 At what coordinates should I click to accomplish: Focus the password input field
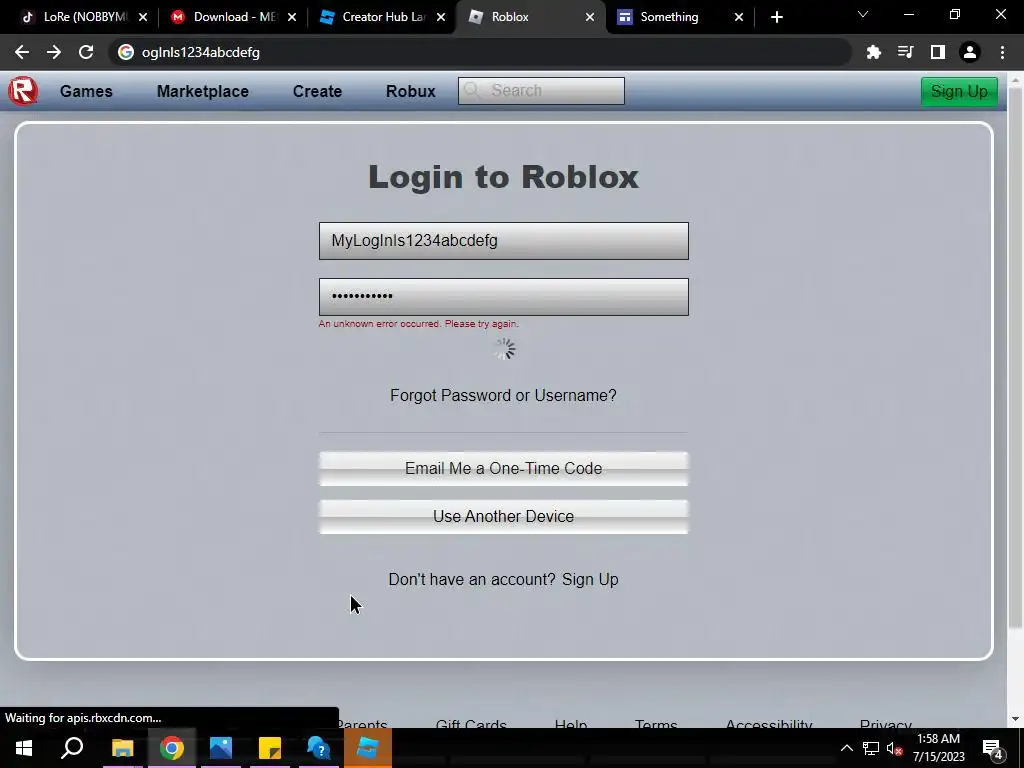tap(504, 297)
